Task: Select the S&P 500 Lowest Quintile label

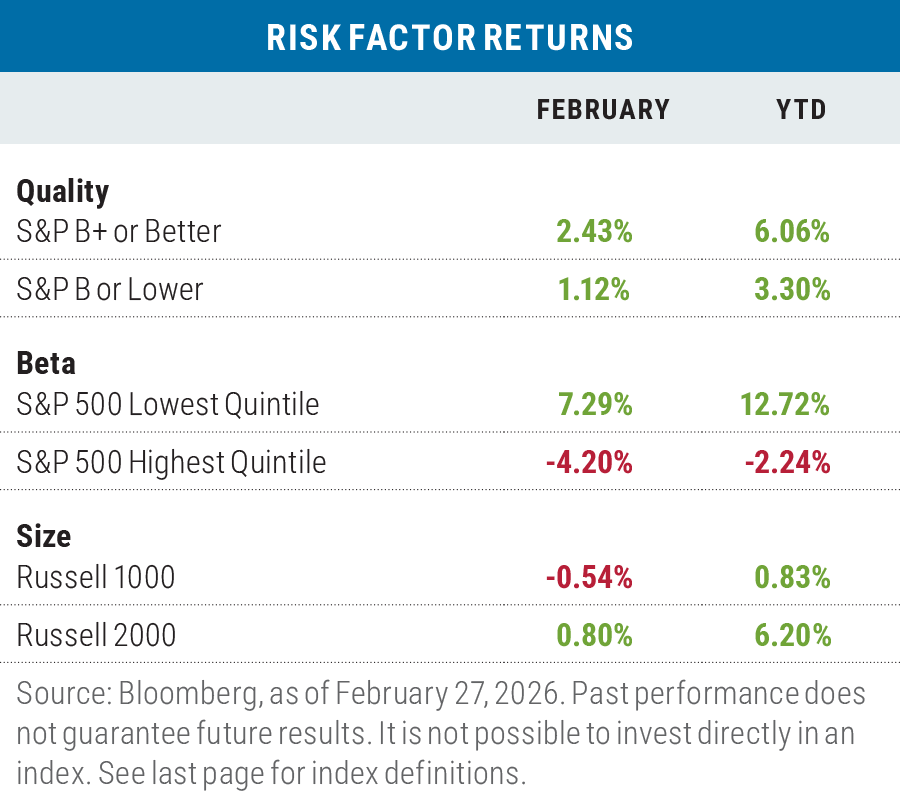Action: pyautogui.click(x=168, y=404)
